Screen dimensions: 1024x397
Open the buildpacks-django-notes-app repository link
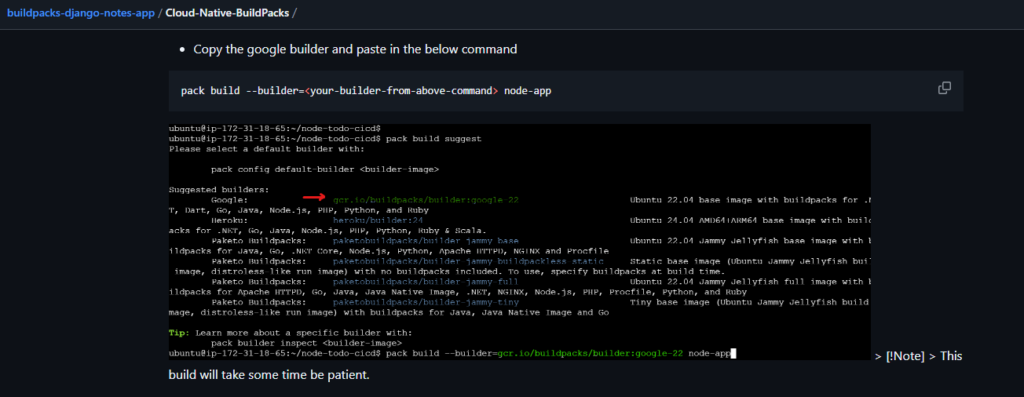pyautogui.click(x=81, y=12)
